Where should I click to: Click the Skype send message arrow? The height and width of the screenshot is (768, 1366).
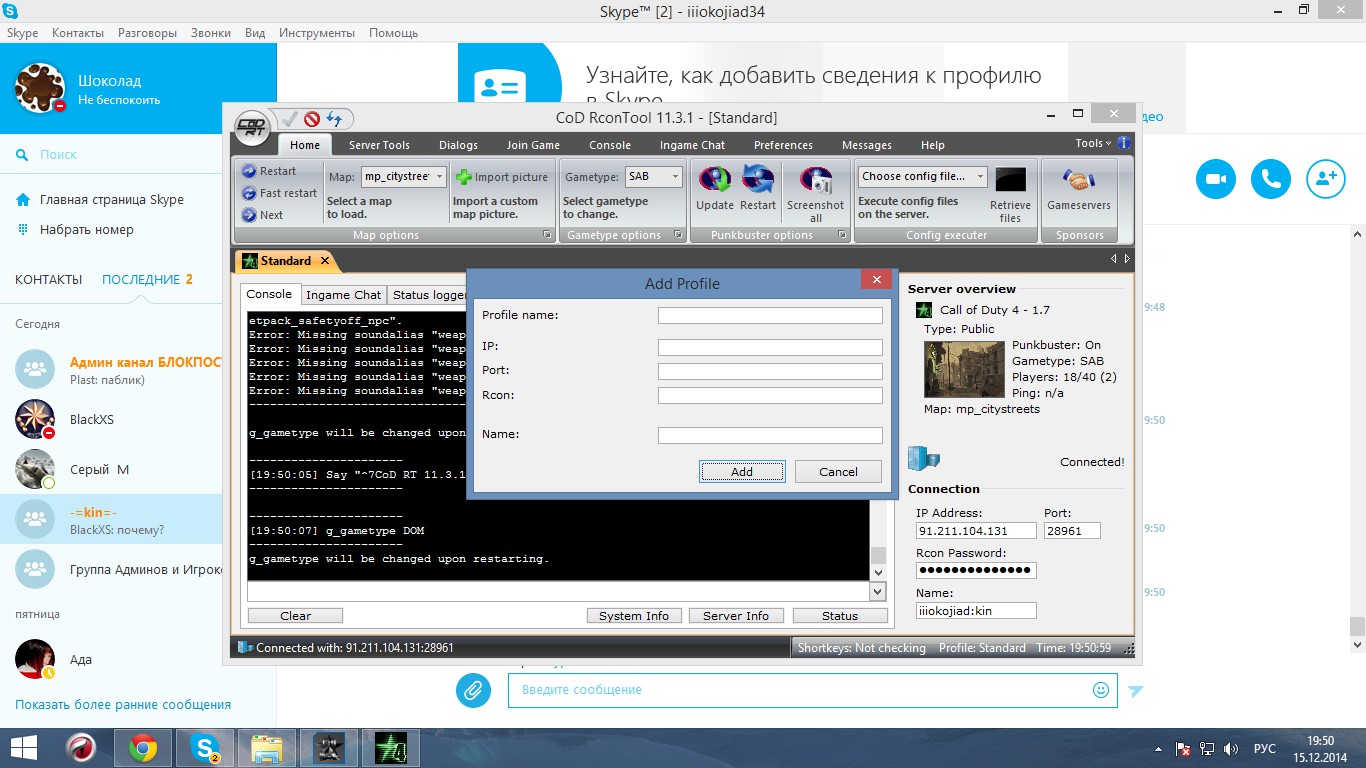(1135, 690)
